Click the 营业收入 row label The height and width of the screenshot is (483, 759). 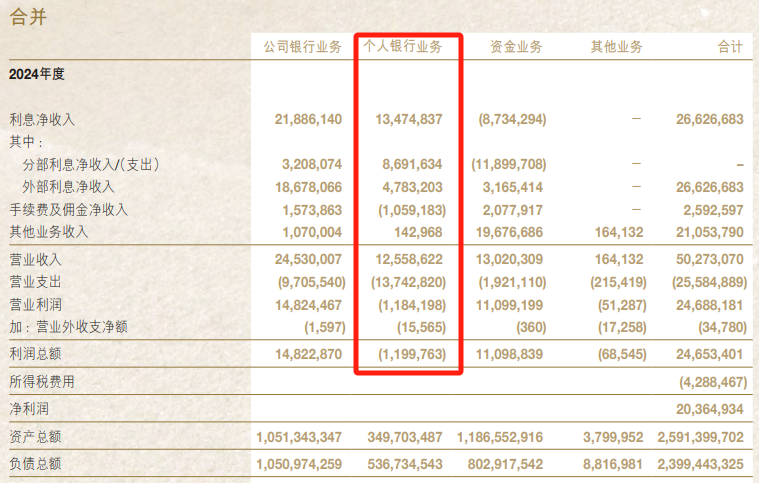pos(35,260)
